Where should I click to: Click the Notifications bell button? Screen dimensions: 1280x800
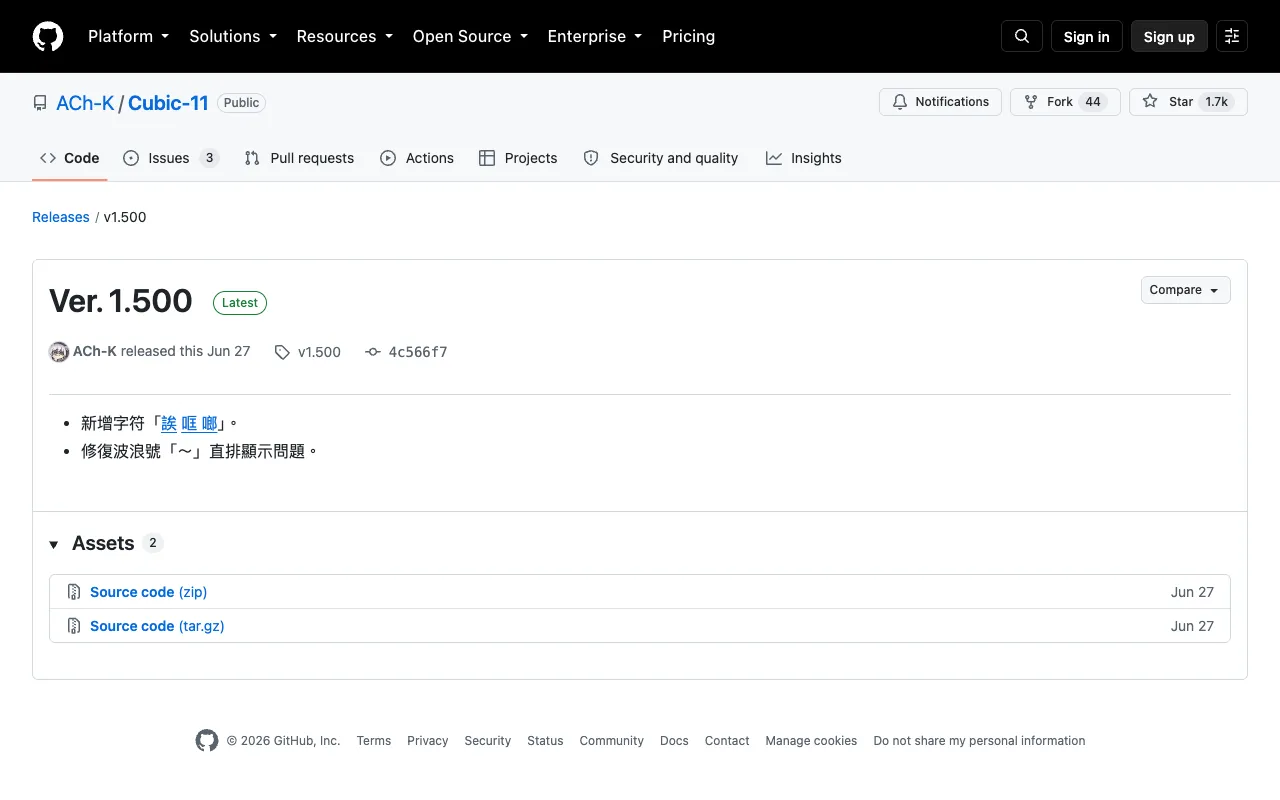940,102
